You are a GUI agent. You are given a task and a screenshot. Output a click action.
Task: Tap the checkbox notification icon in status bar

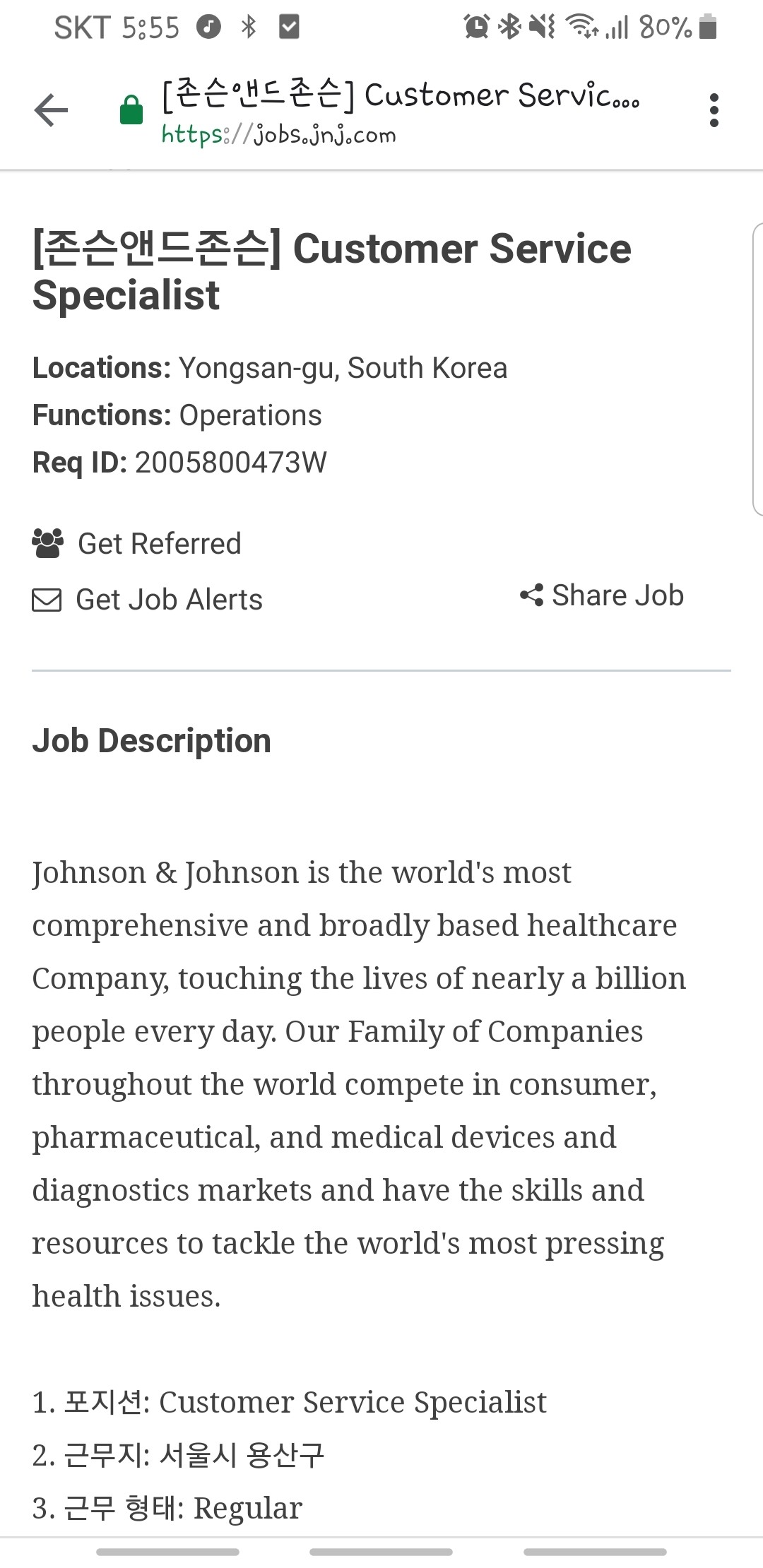(289, 28)
